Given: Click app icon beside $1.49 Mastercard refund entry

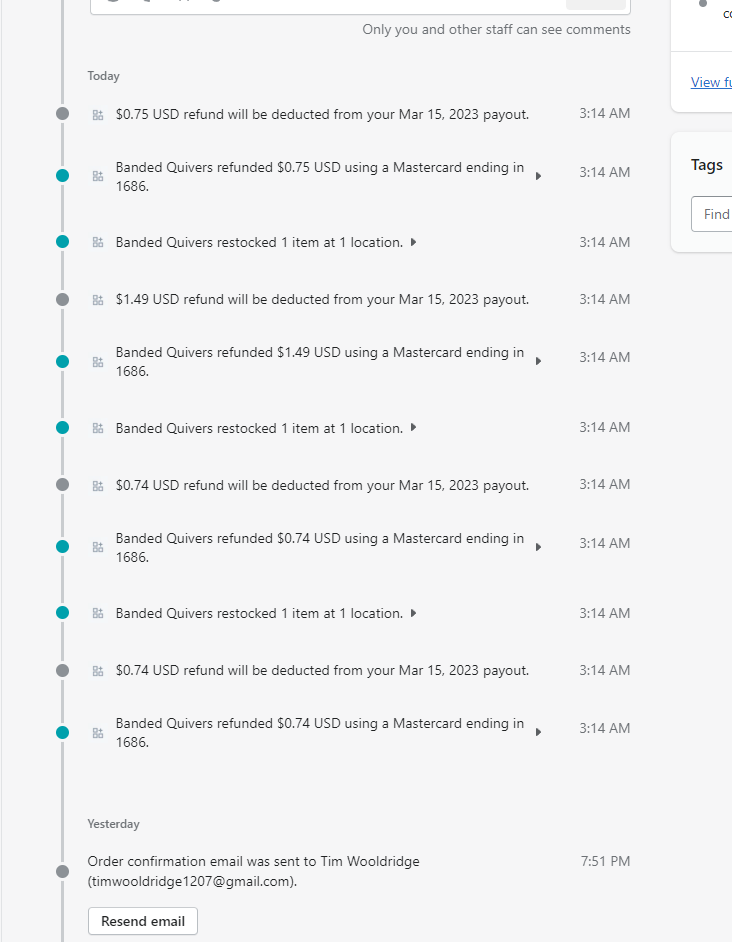Looking at the screenshot, I should pyautogui.click(x=98, y=362).
